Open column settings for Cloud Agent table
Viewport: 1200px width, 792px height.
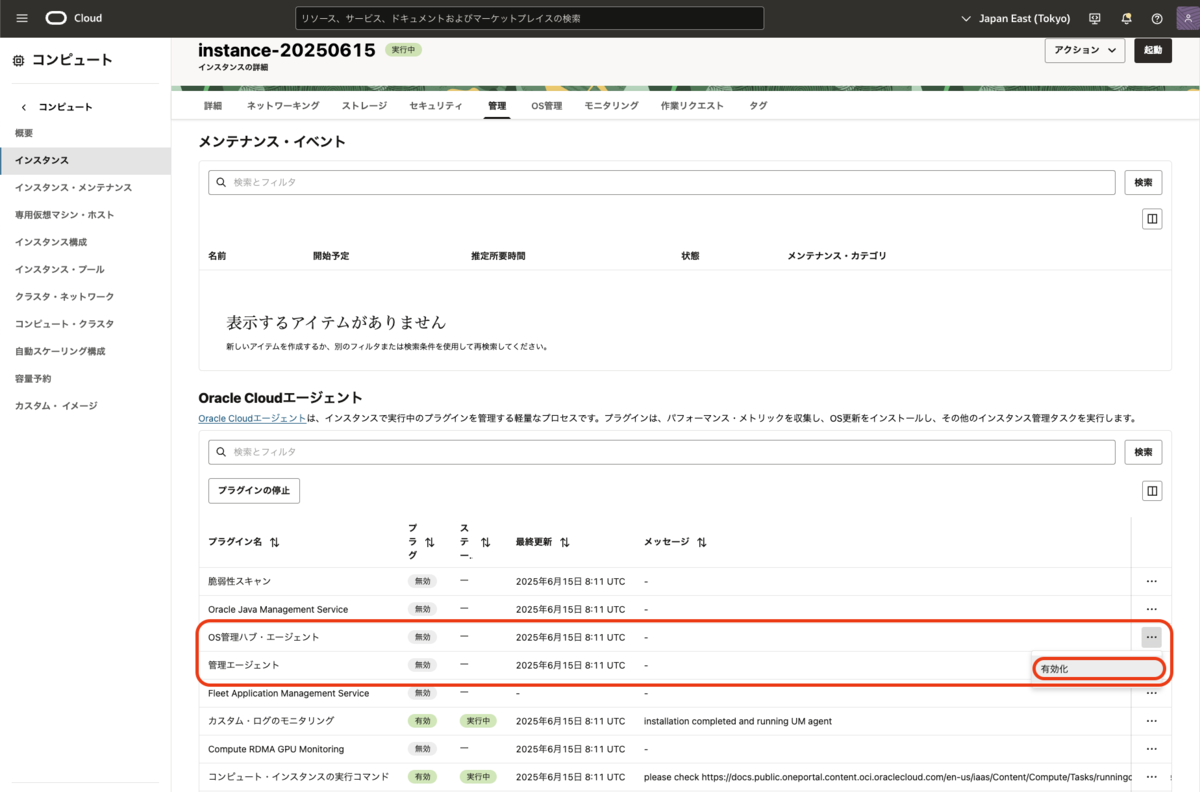point(1152,491)
